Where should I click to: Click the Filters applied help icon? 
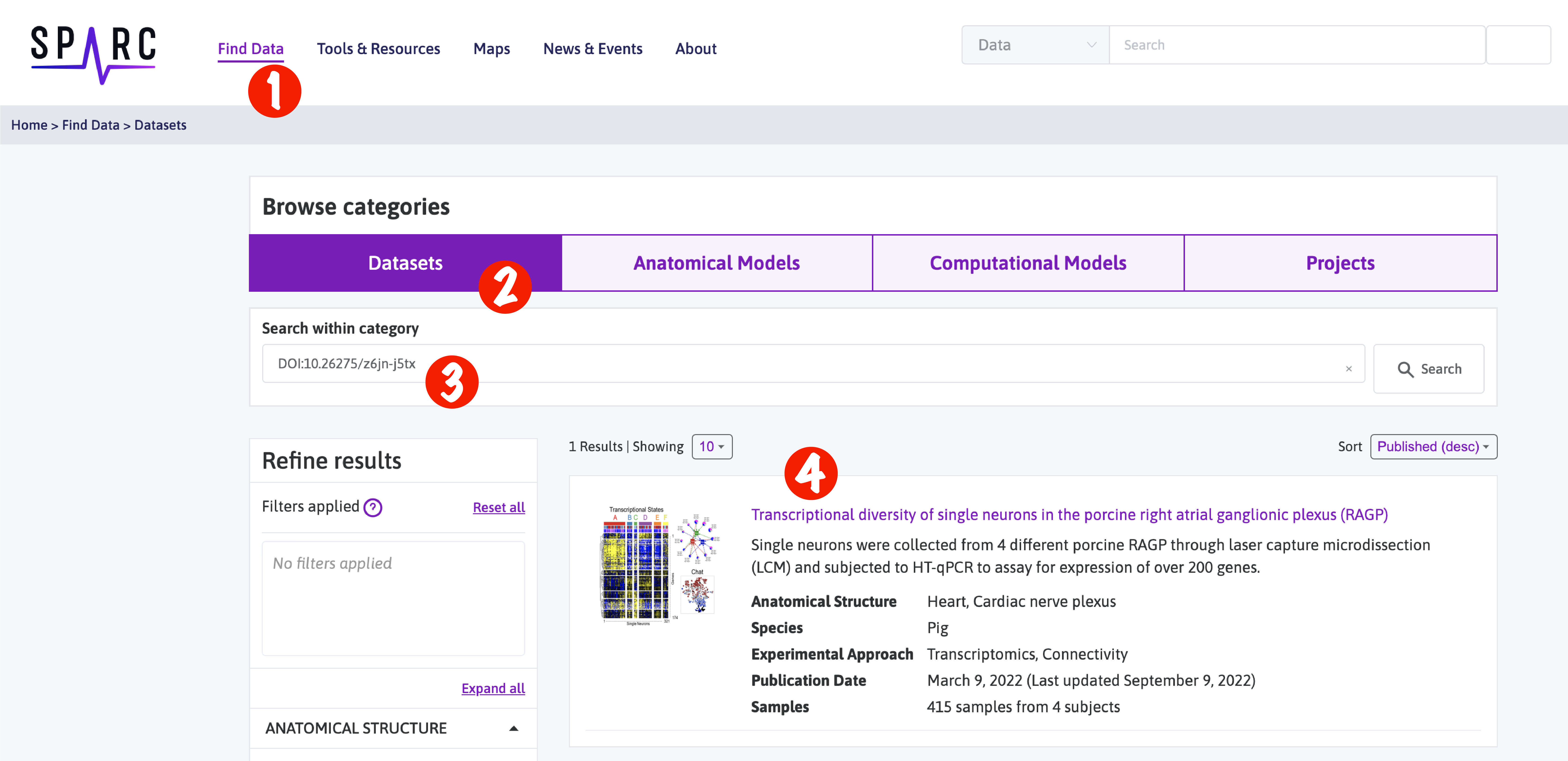(x=373, y=507)
